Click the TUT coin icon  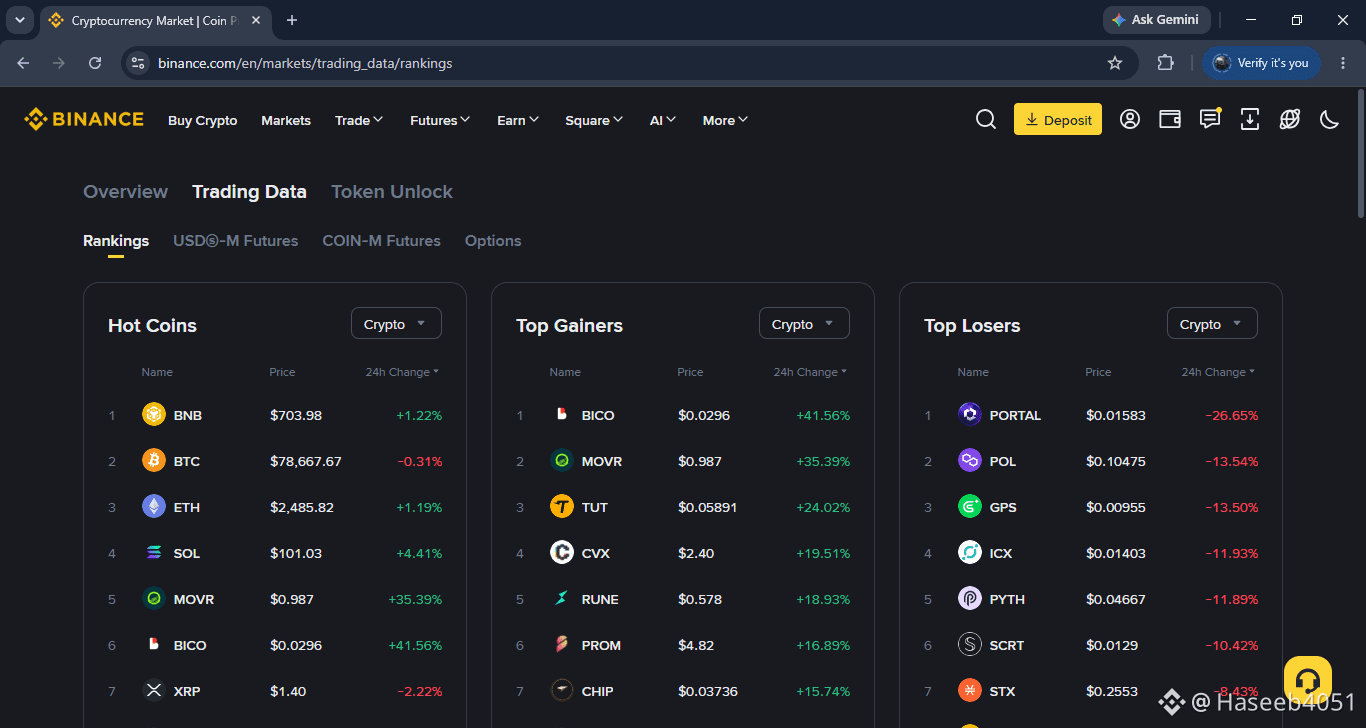(562, 507)
